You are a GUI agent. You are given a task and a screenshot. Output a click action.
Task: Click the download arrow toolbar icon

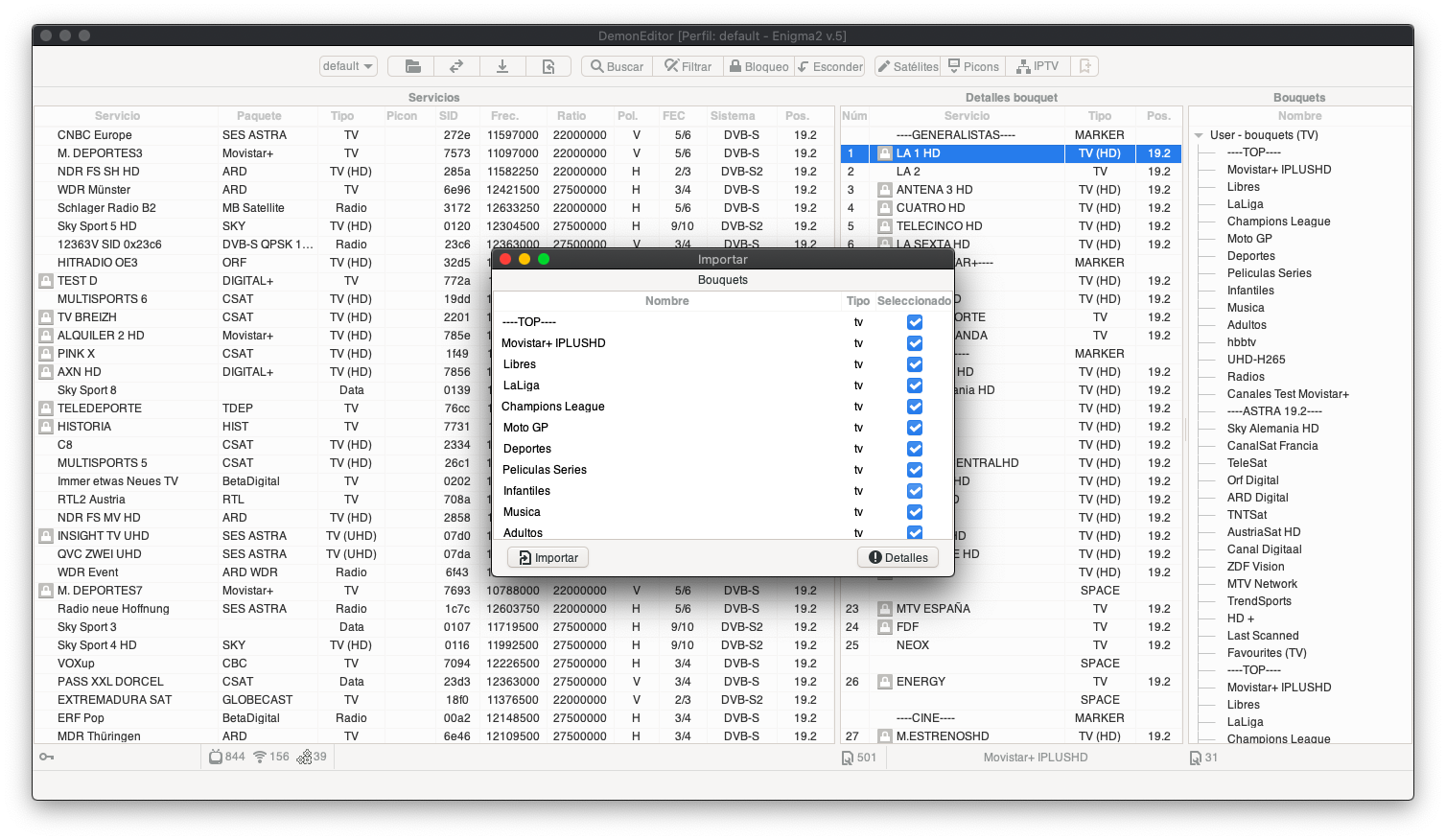(502, 66)
